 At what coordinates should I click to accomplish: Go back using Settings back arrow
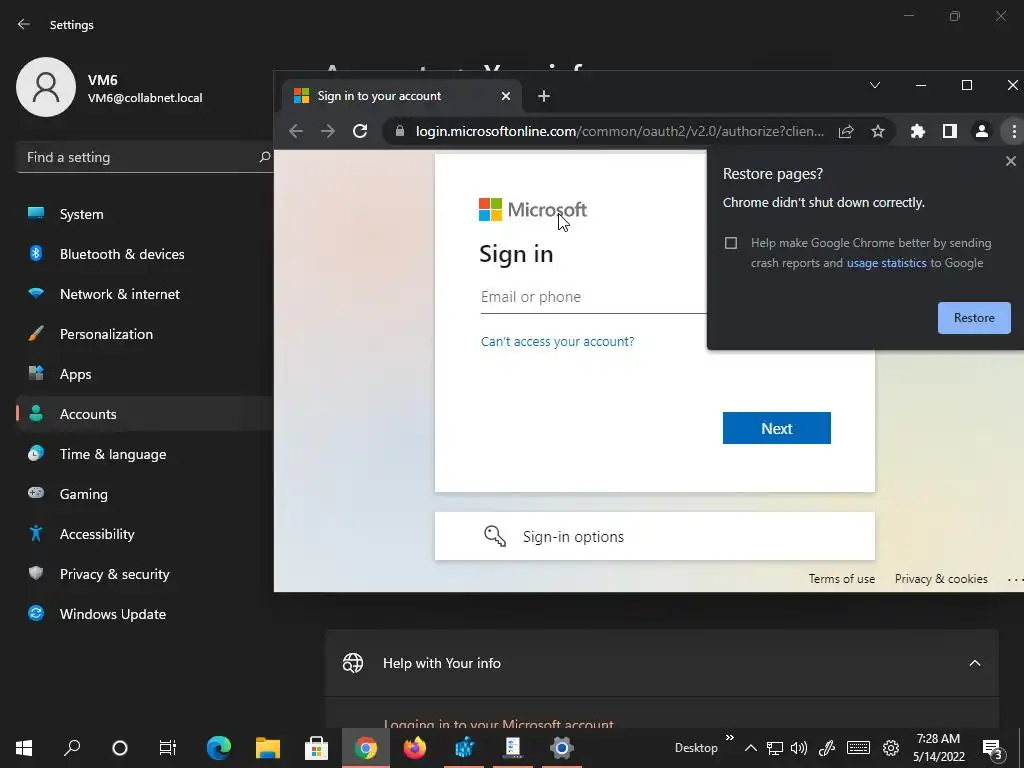pyautogui.click(x=24, y=24)
